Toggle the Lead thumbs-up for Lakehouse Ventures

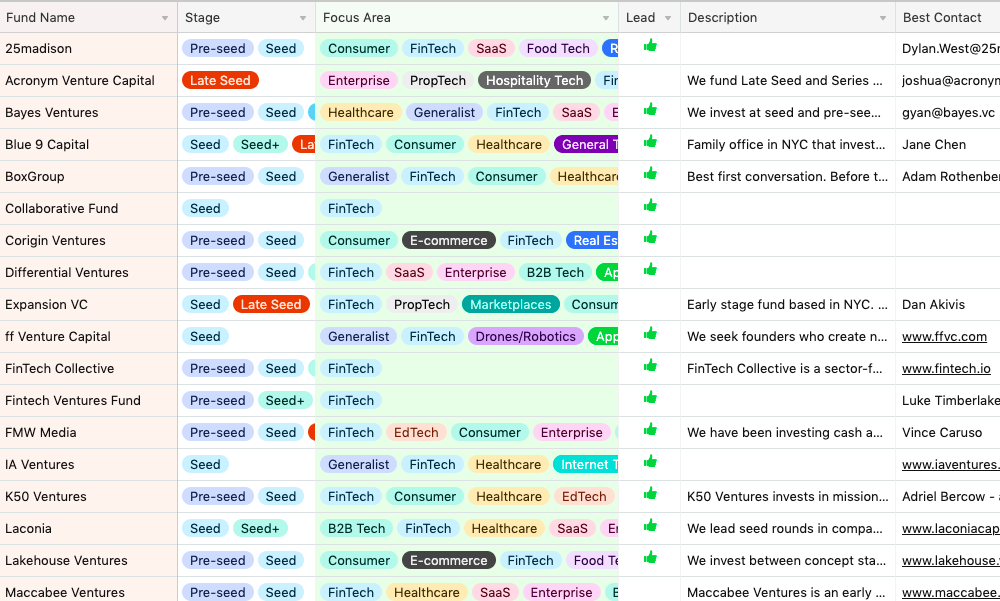650,558
